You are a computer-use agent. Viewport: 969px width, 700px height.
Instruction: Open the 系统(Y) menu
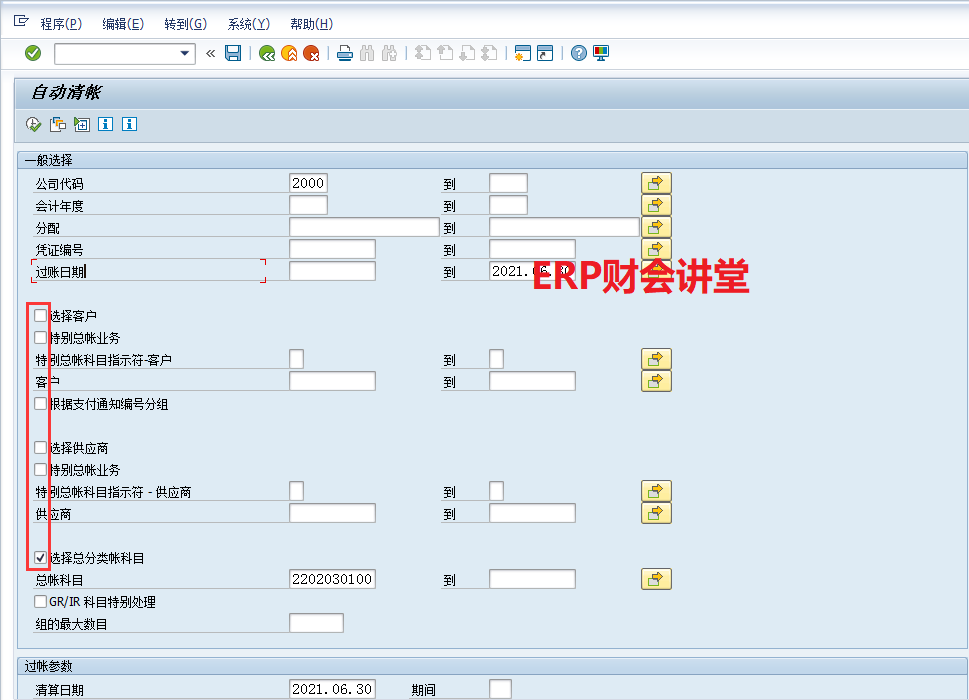248,24
